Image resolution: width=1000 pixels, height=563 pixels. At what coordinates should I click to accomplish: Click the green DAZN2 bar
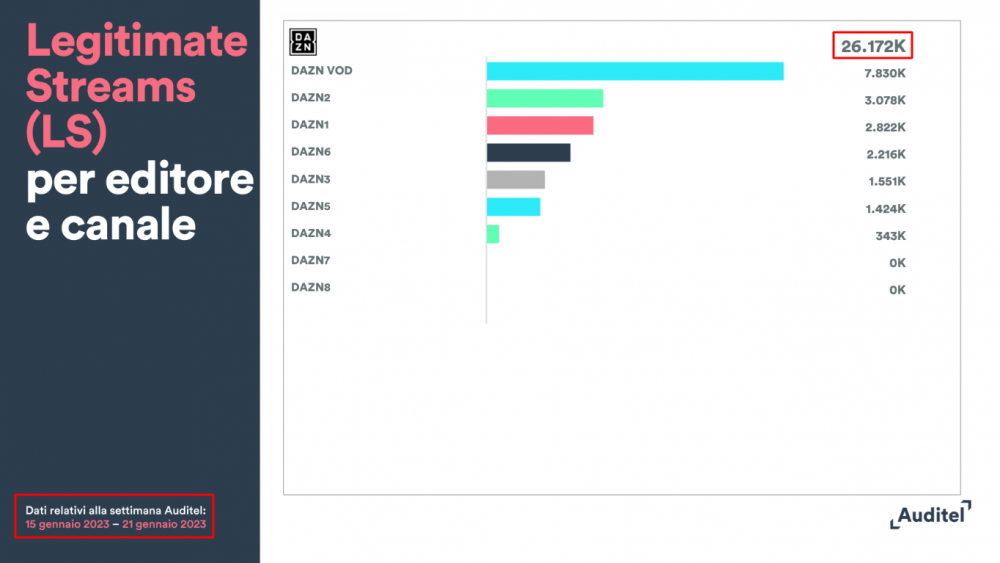544,98
